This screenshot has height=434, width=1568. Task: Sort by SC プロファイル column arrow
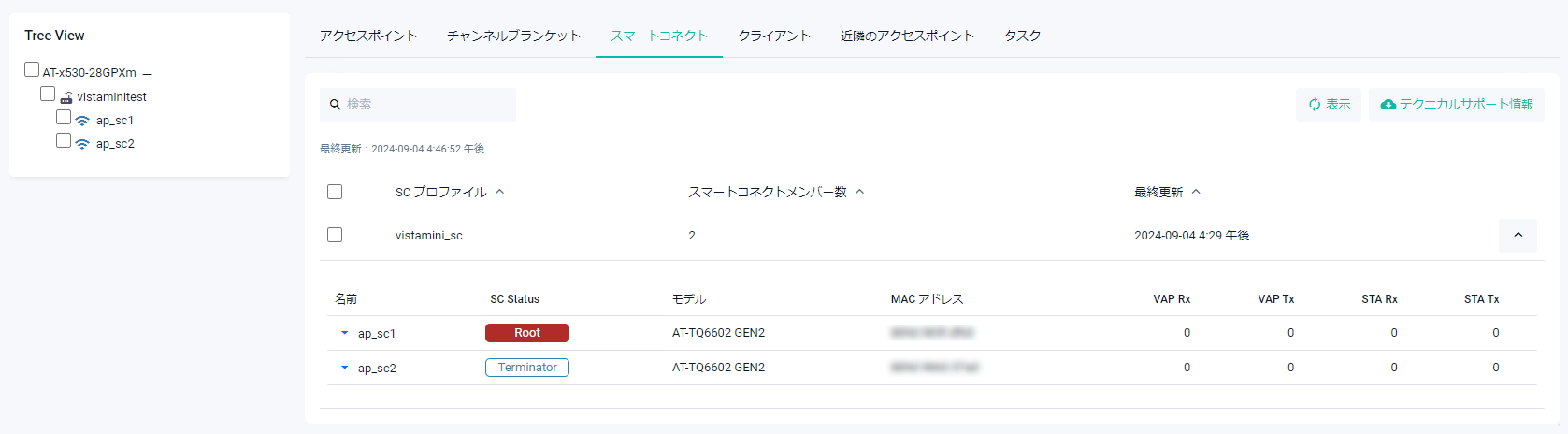(500, 192)
